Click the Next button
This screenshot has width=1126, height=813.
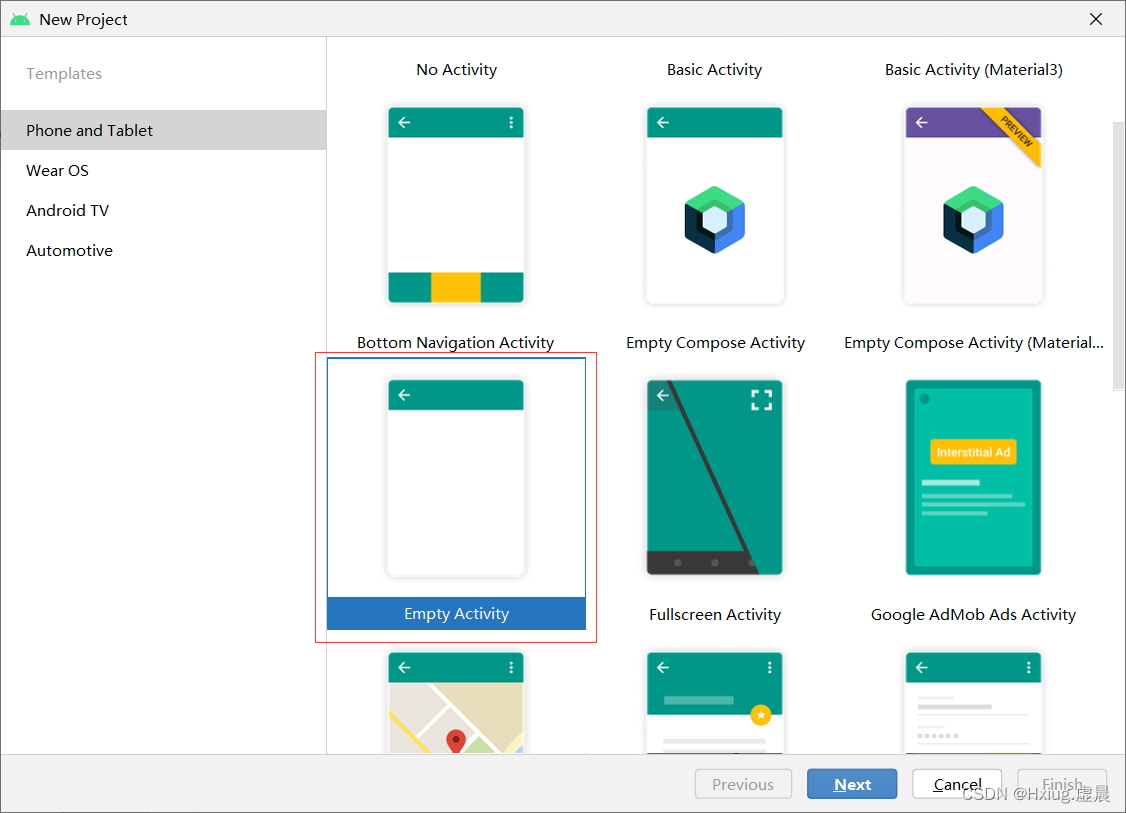point(852,784)
